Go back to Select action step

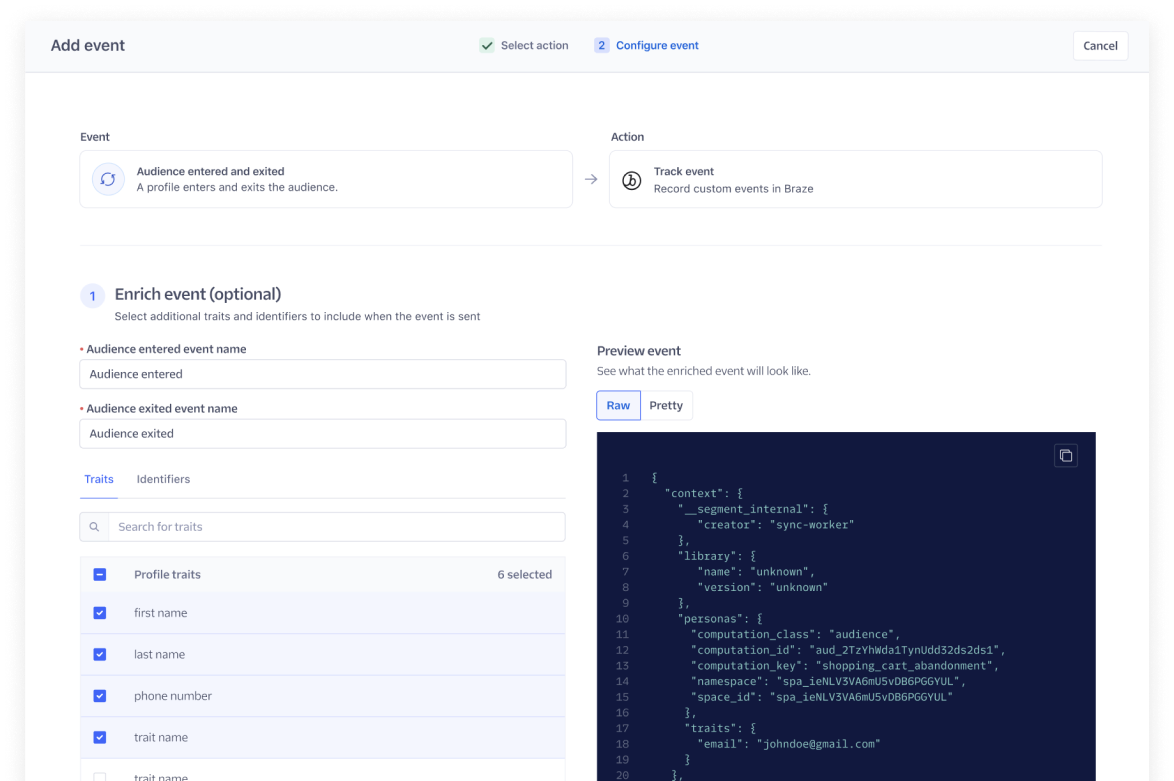coord(535,45)
